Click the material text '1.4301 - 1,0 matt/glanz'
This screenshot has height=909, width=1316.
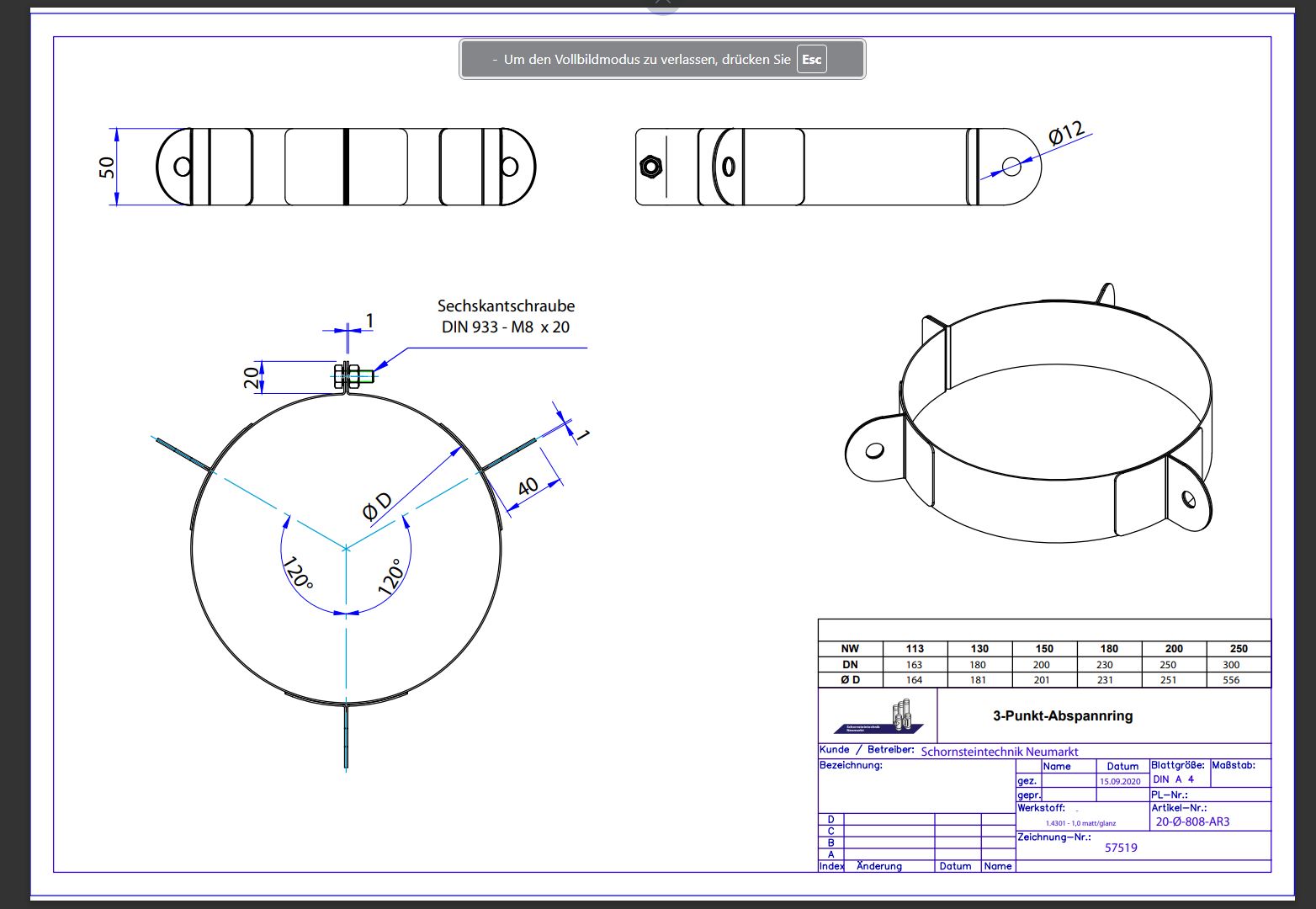pos(1080,823)
